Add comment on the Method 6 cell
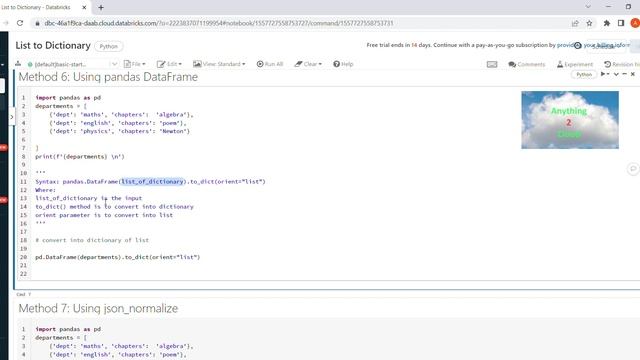Image resolution: width=640 pixels, height=360 pixels. coord(633,169)
